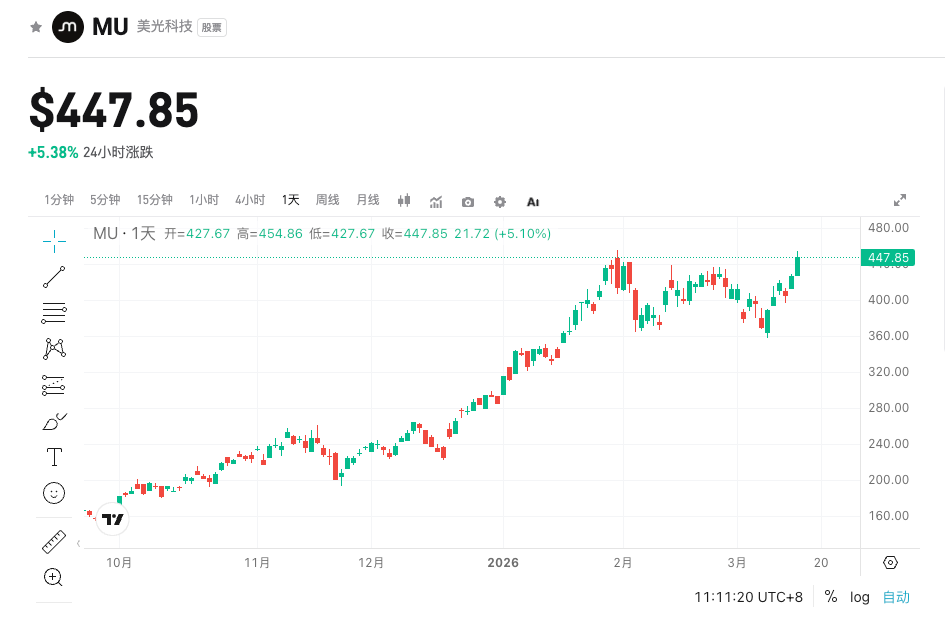Select the ruler measure tool
Screen dimensions: 945x619
pos(53,541)
